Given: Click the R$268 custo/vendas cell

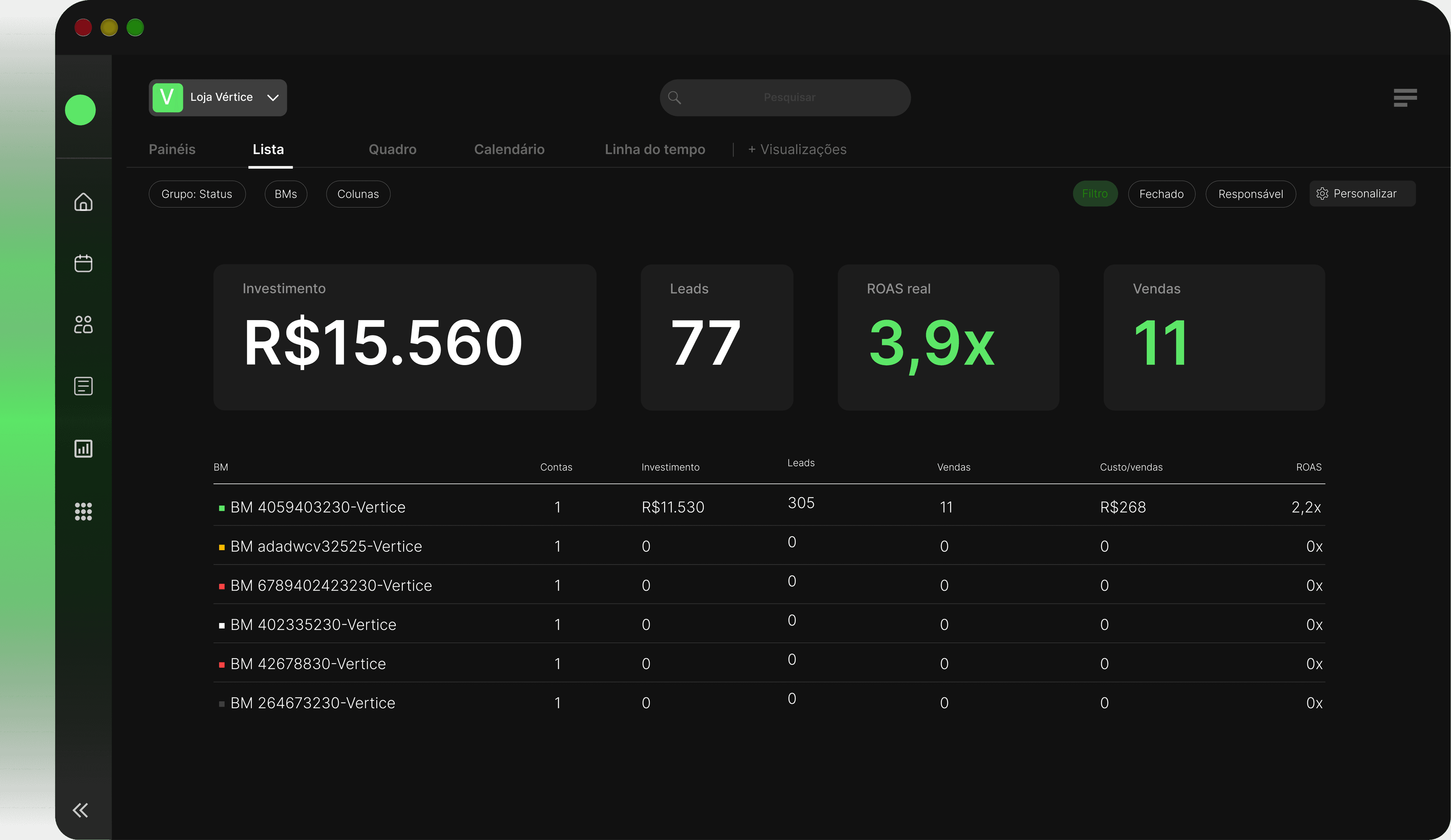Looking at the screenshot, I should [1123, 507].
